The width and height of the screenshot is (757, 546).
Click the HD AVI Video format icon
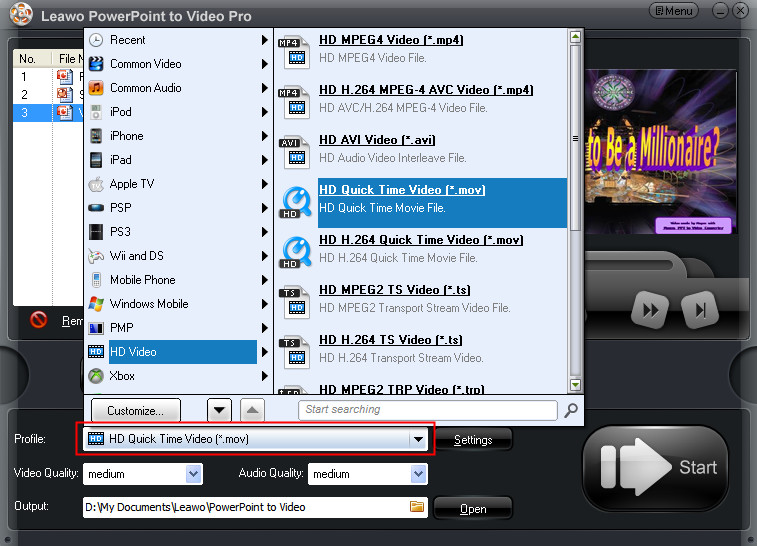tap(294, 152)
